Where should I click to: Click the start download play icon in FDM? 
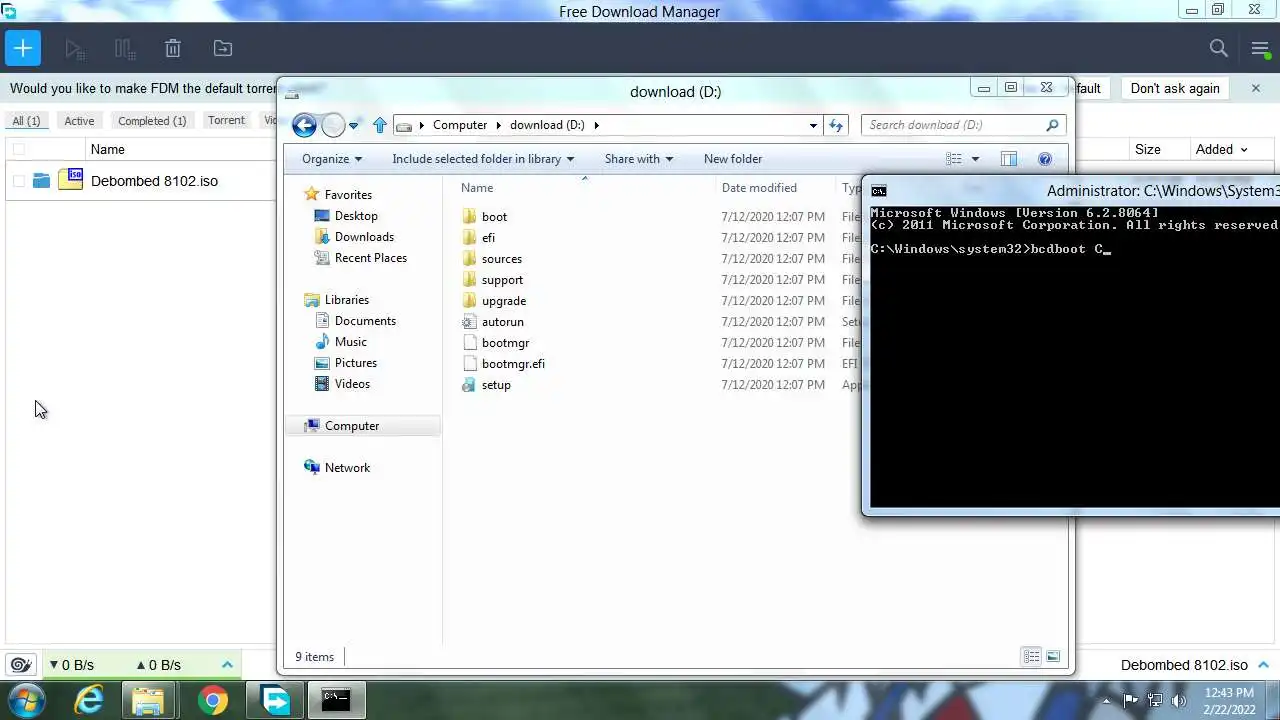(73, 48)
